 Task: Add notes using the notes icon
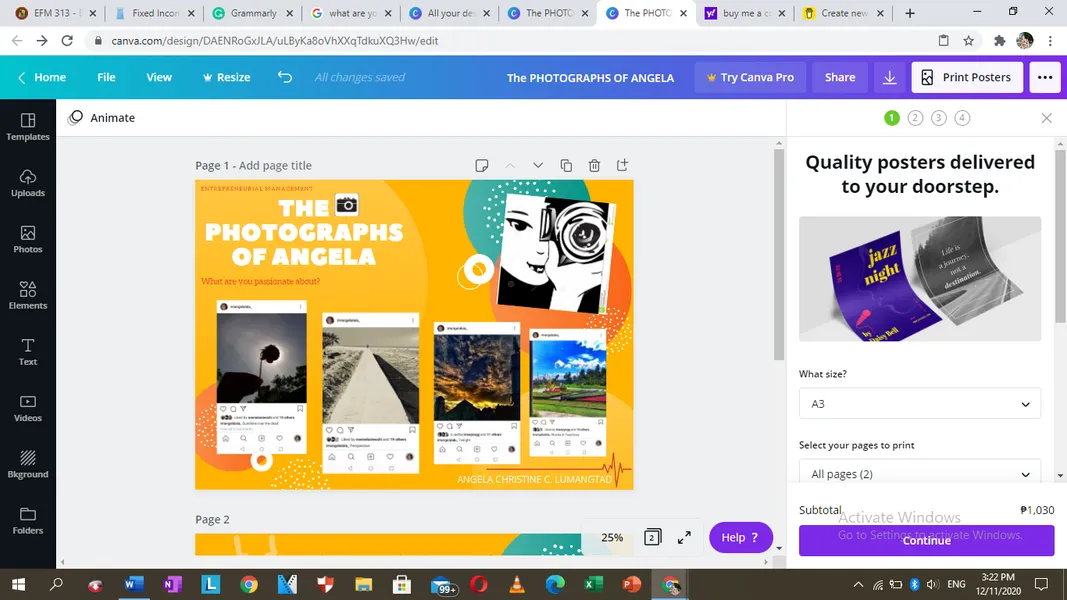(481, 165)
